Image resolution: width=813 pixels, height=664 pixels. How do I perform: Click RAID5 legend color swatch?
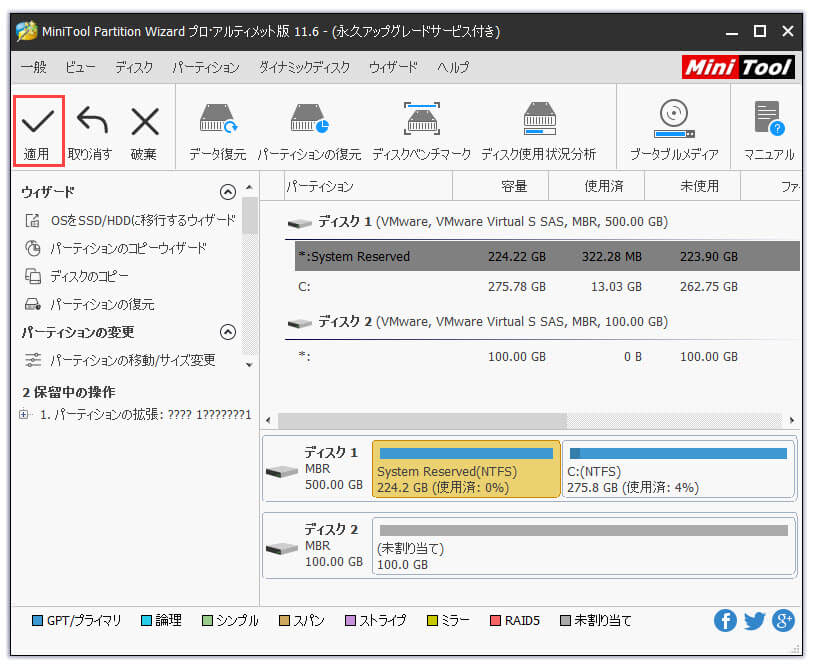click(x=495, y=620)
